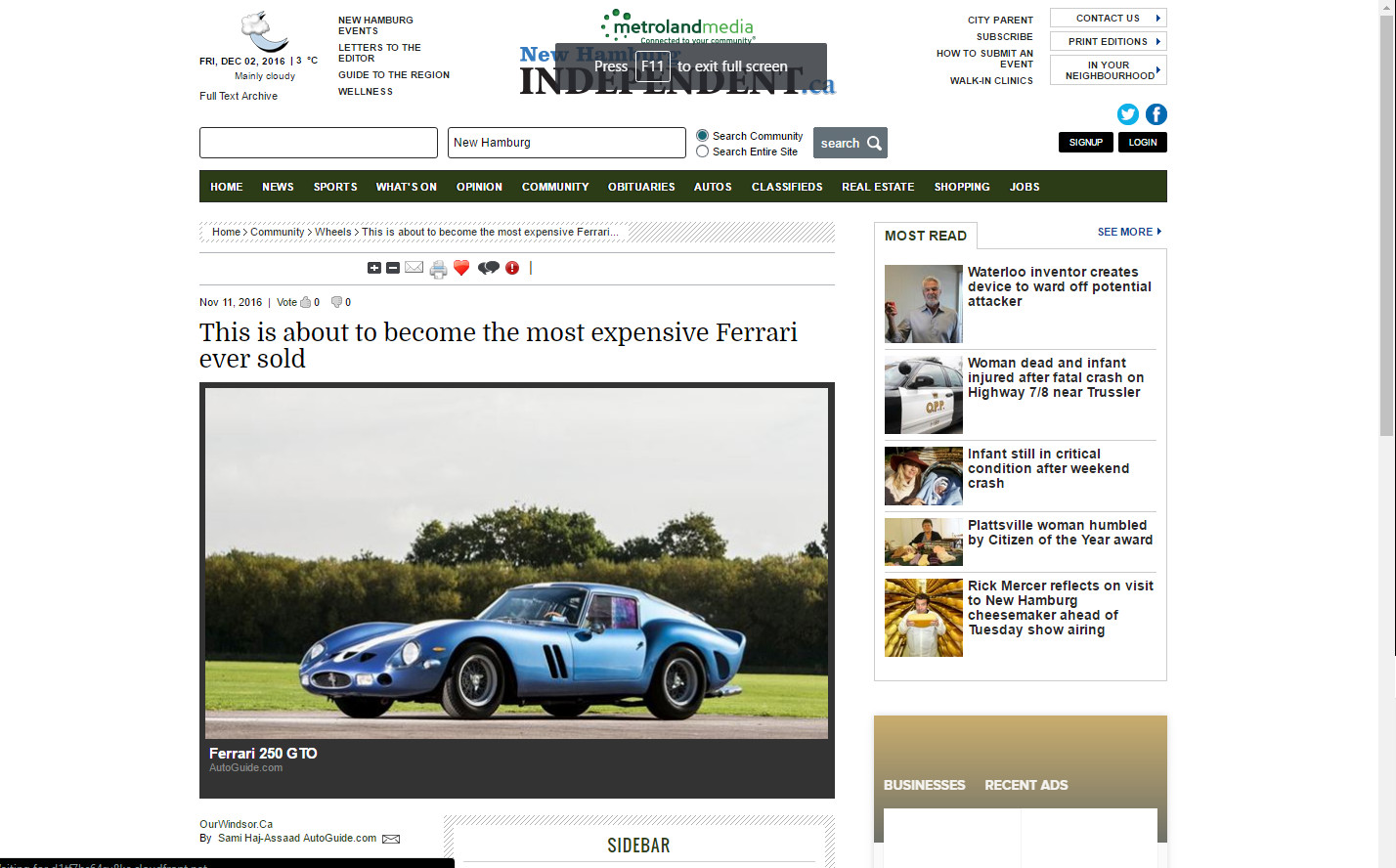Open Waterloo inventor article headline

tap(1060, 286)
